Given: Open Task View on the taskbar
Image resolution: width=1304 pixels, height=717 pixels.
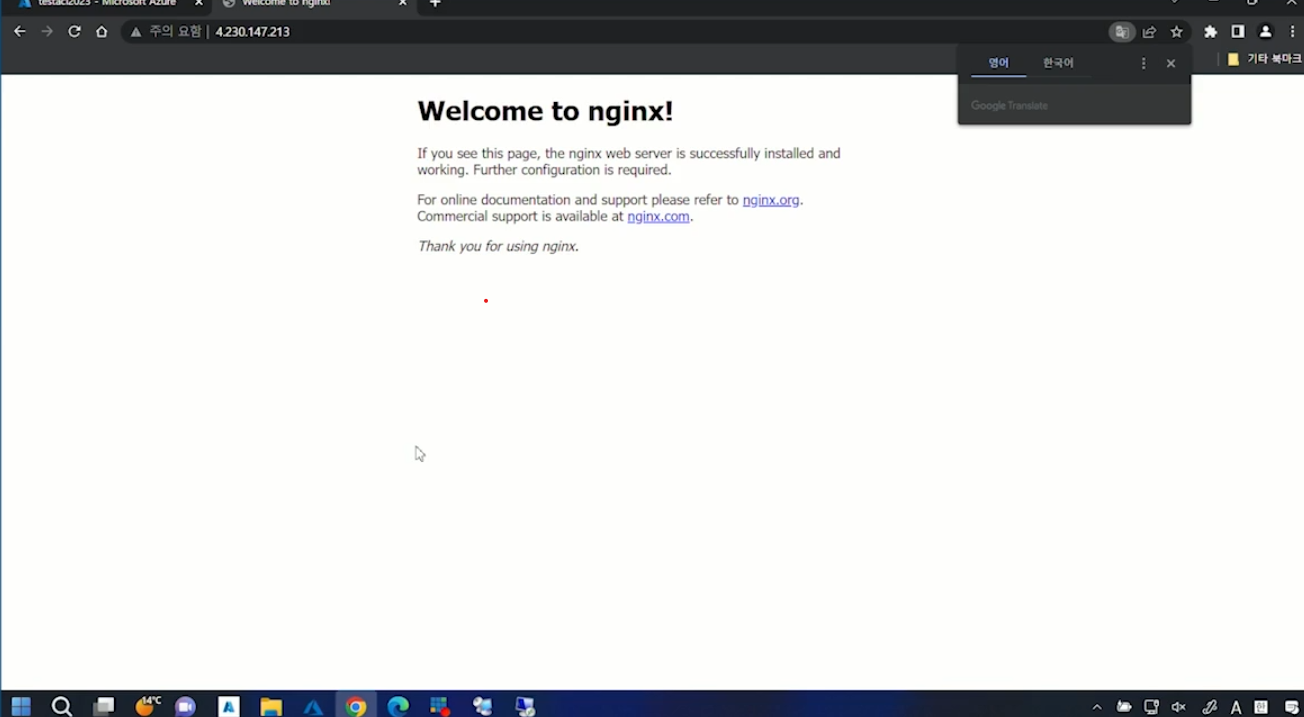Looking at the screenshot, I should coord(104,706).
